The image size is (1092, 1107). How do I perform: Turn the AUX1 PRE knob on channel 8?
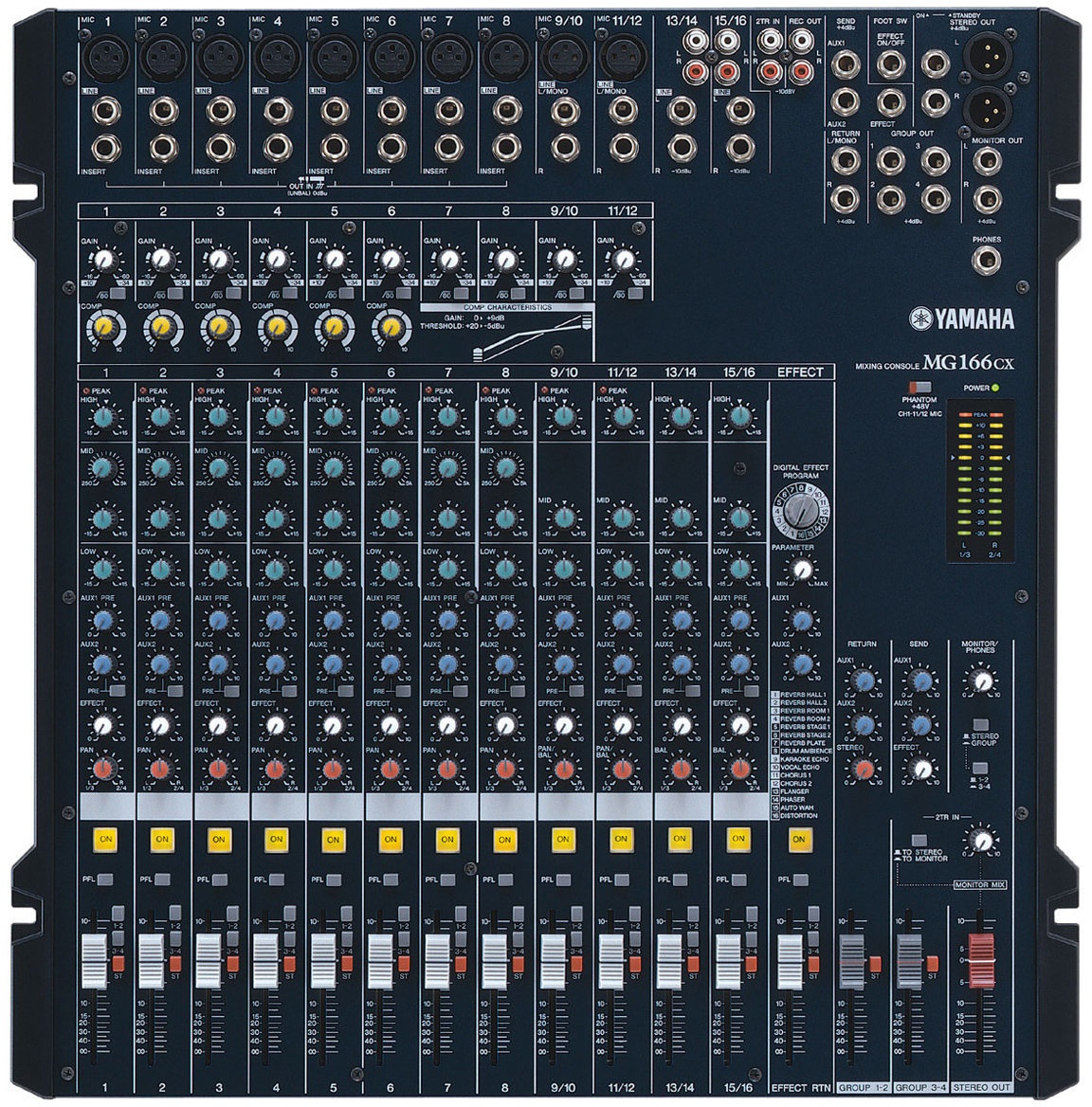pos(506,619)
